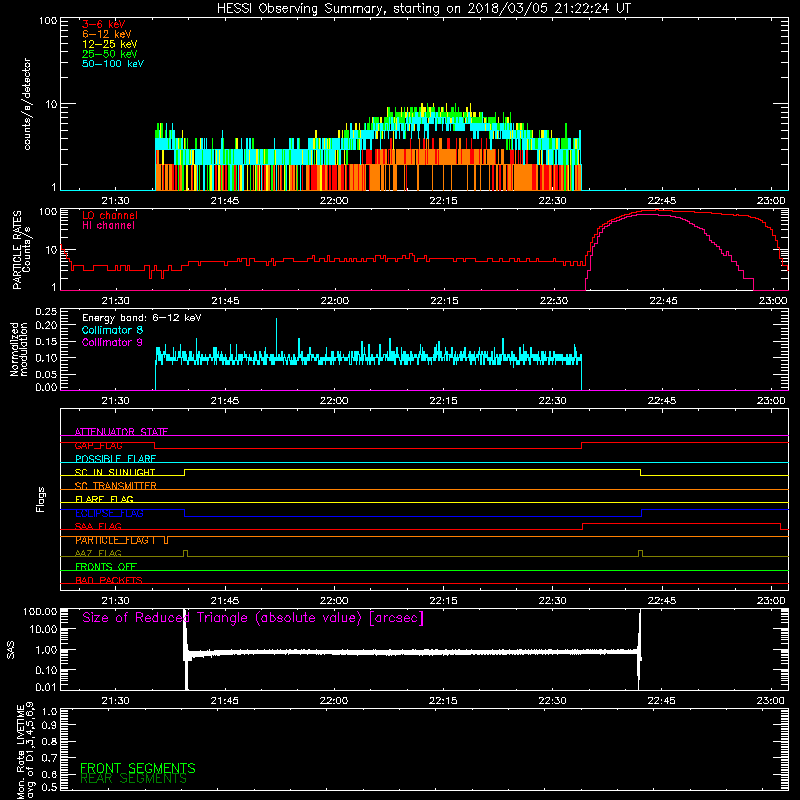The width and height of the screenshot is (800, 800).
Task: Click the FRONTS_OFF flag label
Action: point(106,567)
